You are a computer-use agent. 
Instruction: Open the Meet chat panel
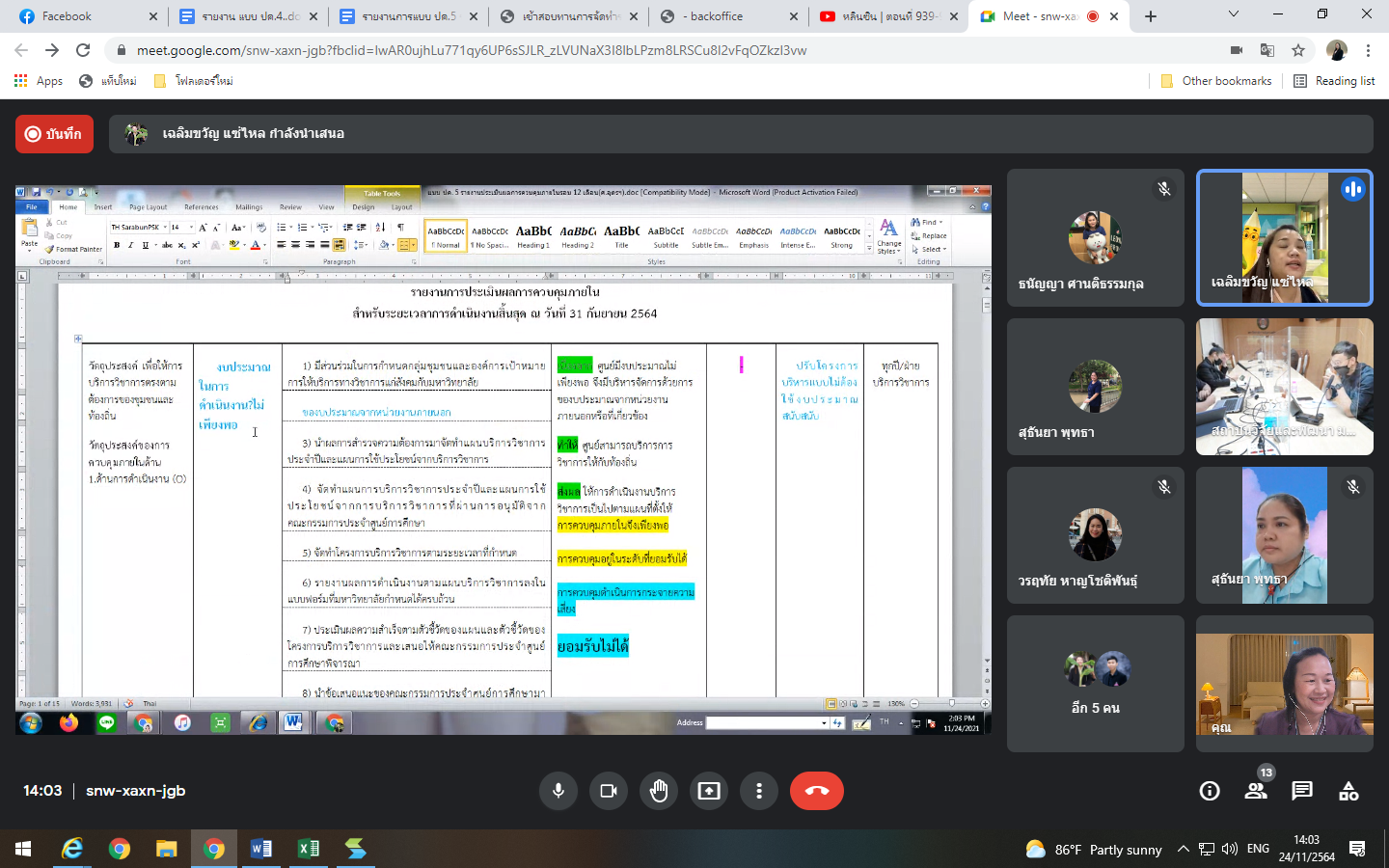pos(1302,791)
